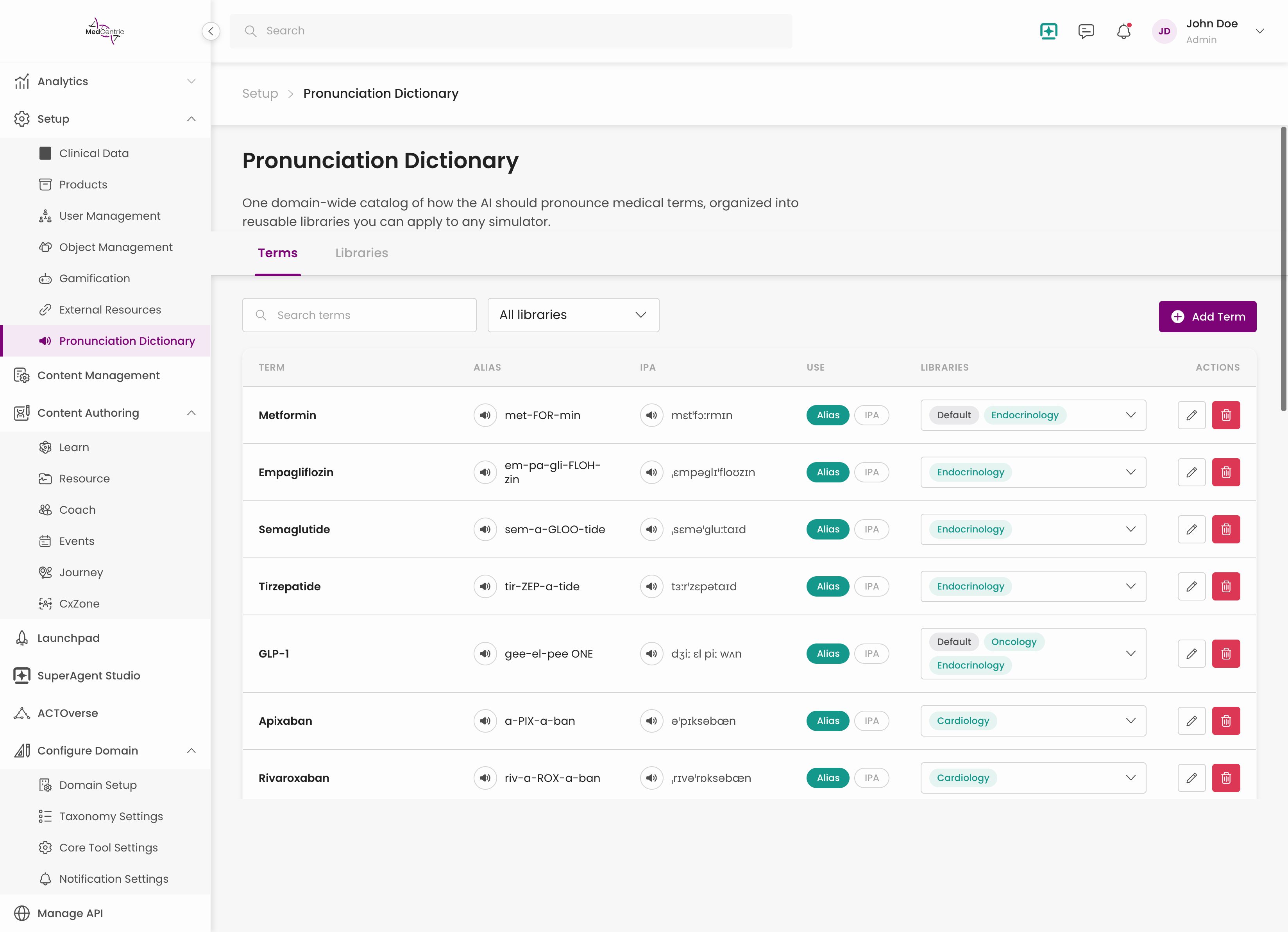Image resolution: width=1288 pixels, height=932 pixels.
Task: Open the John Doe account menu chevron
Action: tap(1259, 31)
